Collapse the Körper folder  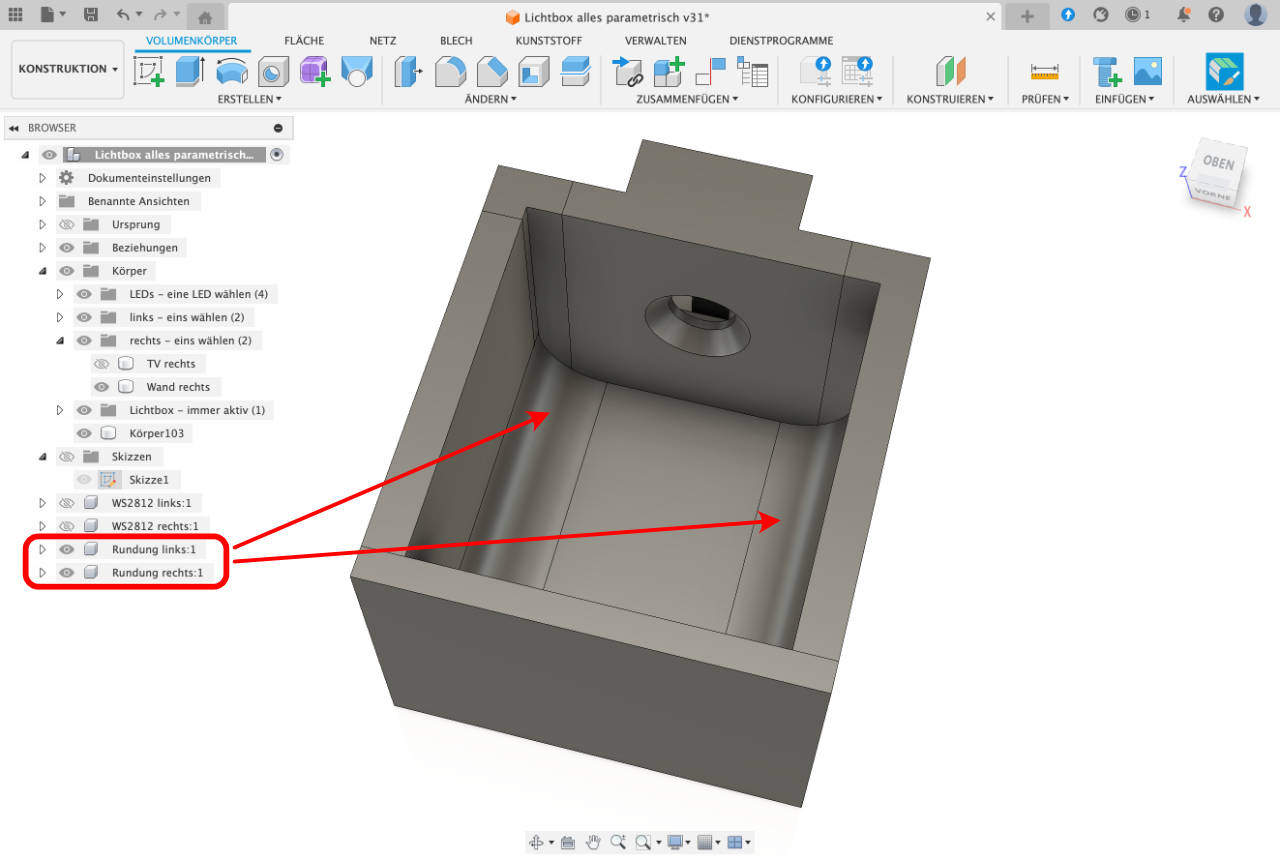(x=43, y=271)
